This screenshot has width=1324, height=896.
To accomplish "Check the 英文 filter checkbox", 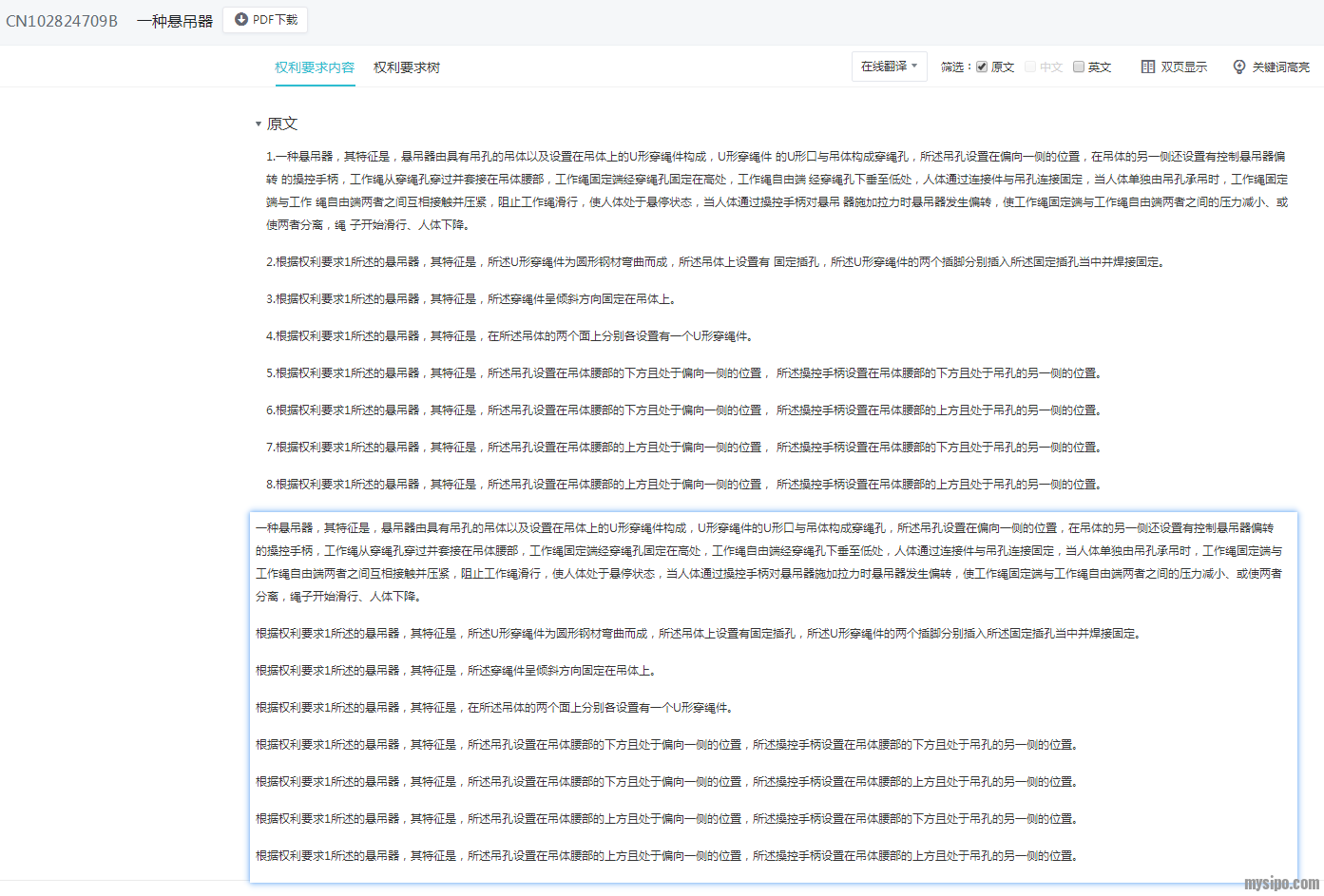I will (1079, 67).
